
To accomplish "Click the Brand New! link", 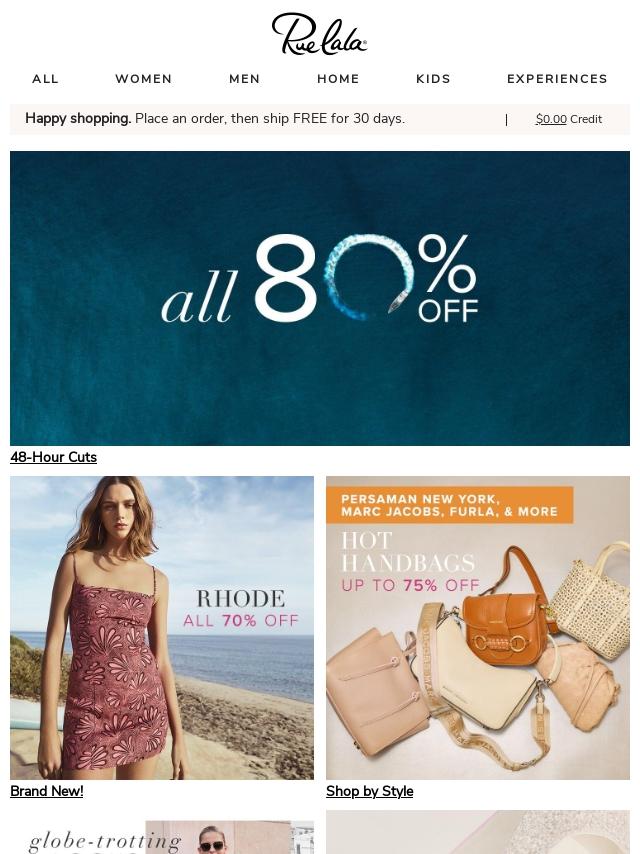I will (x=47, y=791).
